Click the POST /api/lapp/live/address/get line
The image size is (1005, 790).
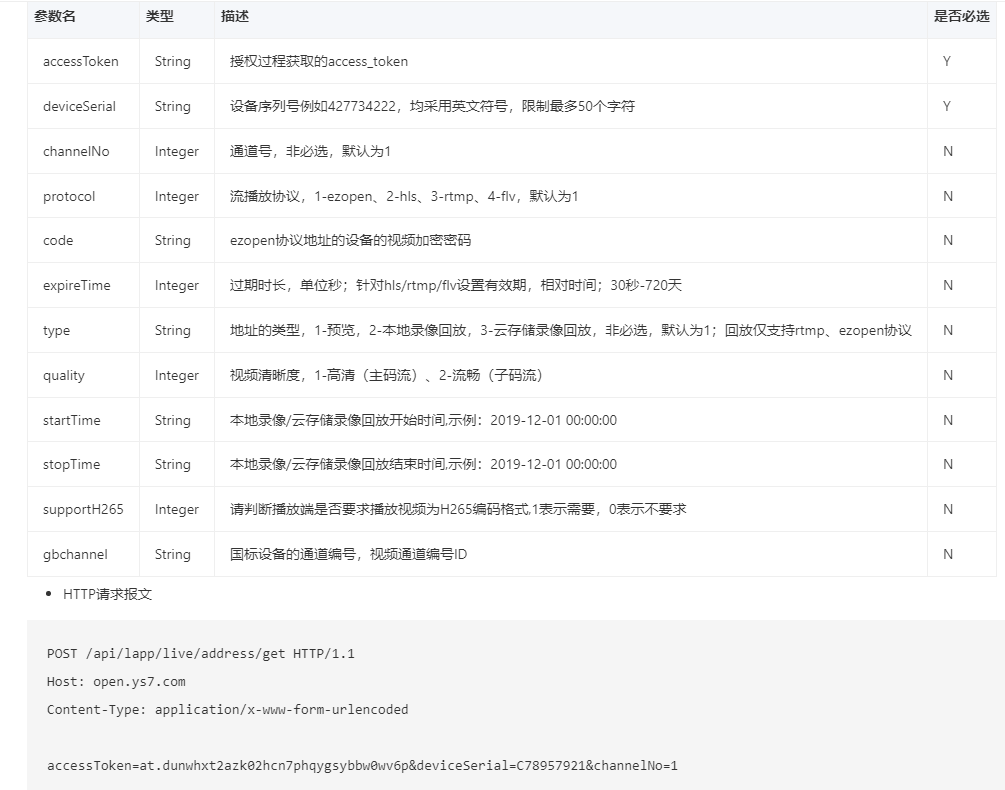[x=201, y=654]
